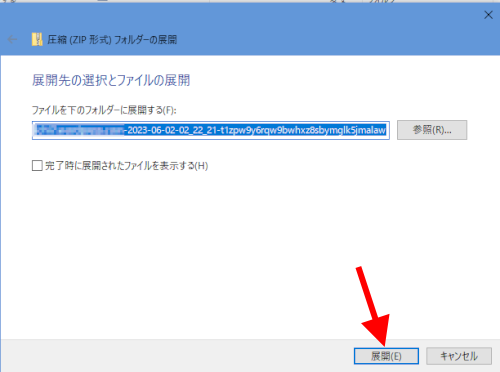The width and height of the screenshot is (500, 372).
Task: Go back using the back arrow
Action: (x=12, y=40)
